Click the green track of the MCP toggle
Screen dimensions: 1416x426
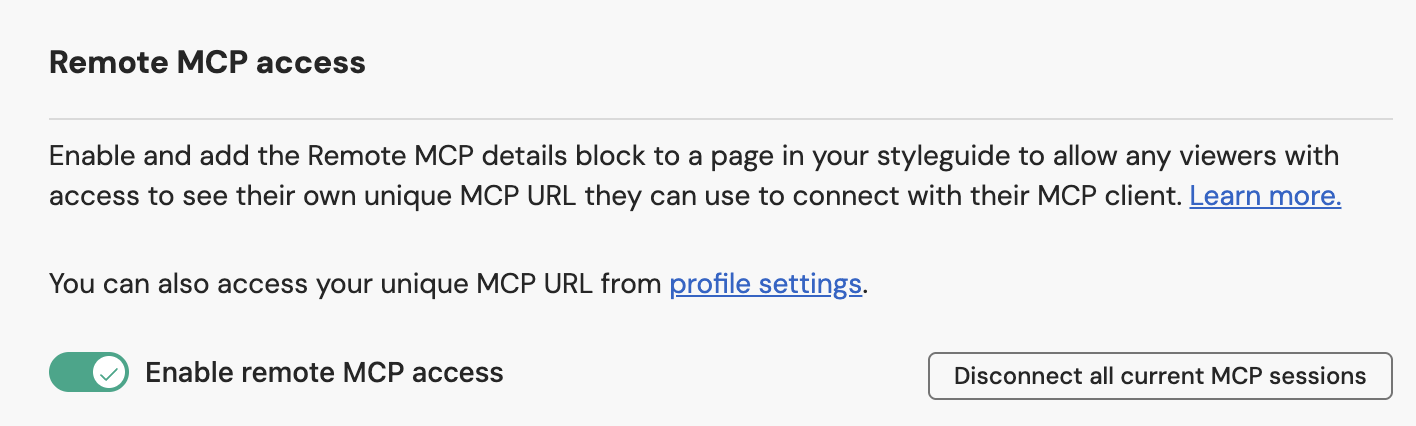pyautogui.click(x=68, y=374)
